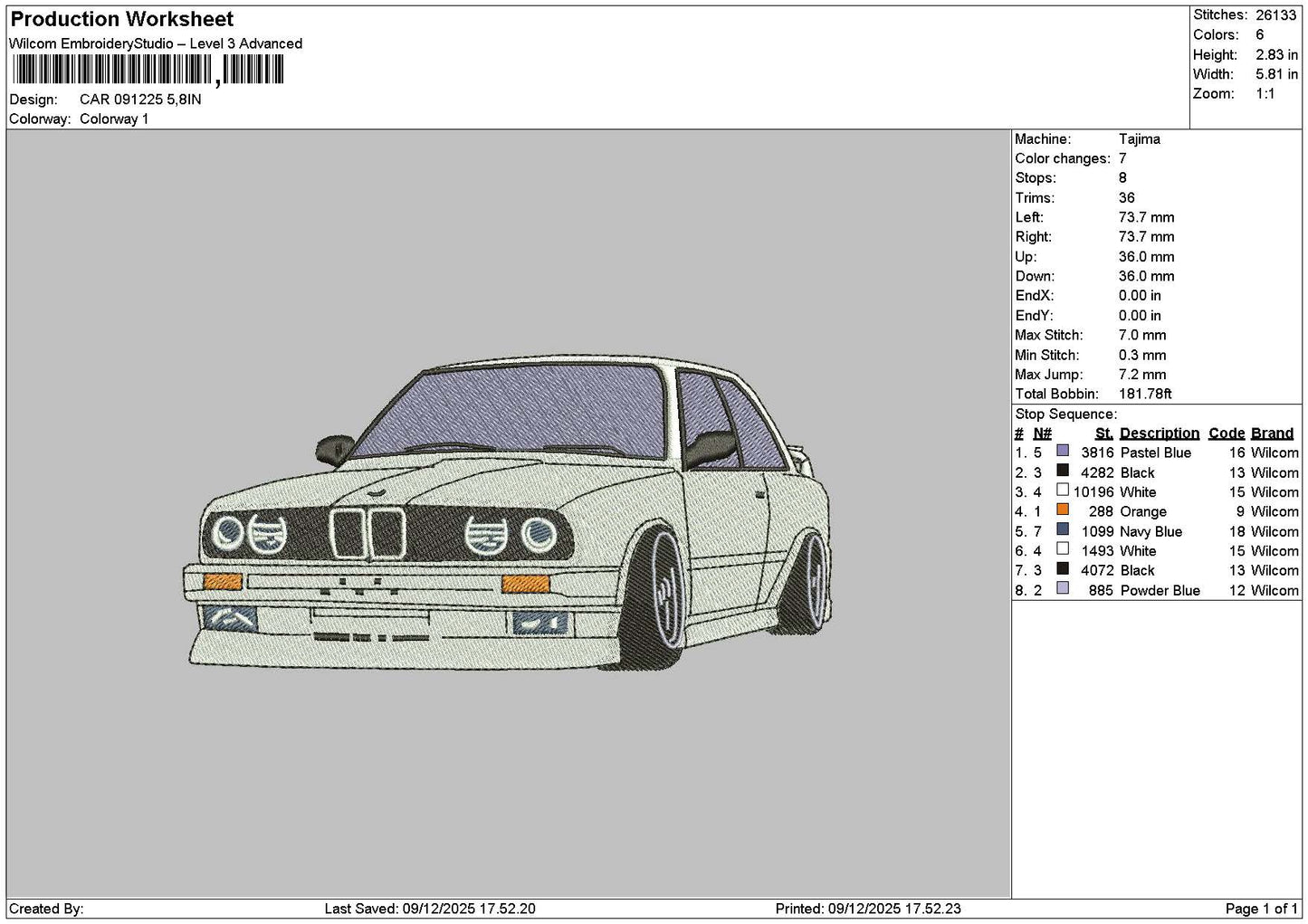The width and height of the screenshot is (1308, 924).
Task: Click the black swatch beside 4072 stitches
Action: pyautogui.click(x=1063, y=568)
